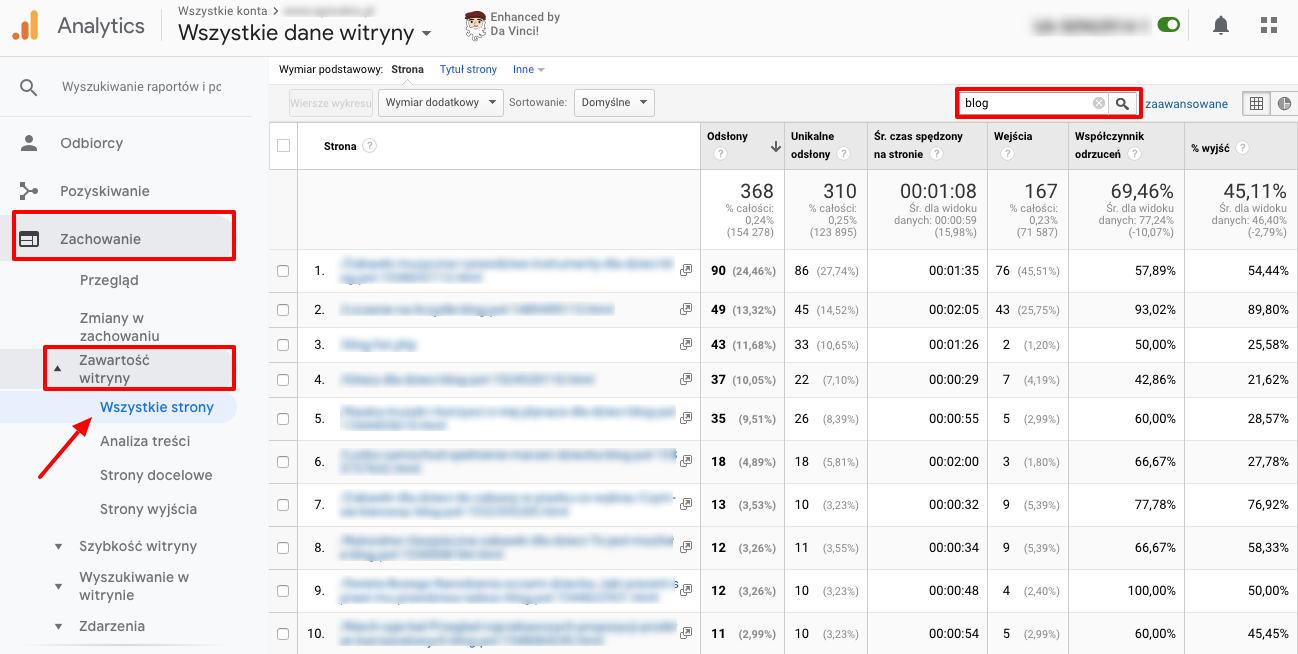This screenshot has height=654, width=1298.
Task: Click the report search field in sidebar
Action: 140,87
